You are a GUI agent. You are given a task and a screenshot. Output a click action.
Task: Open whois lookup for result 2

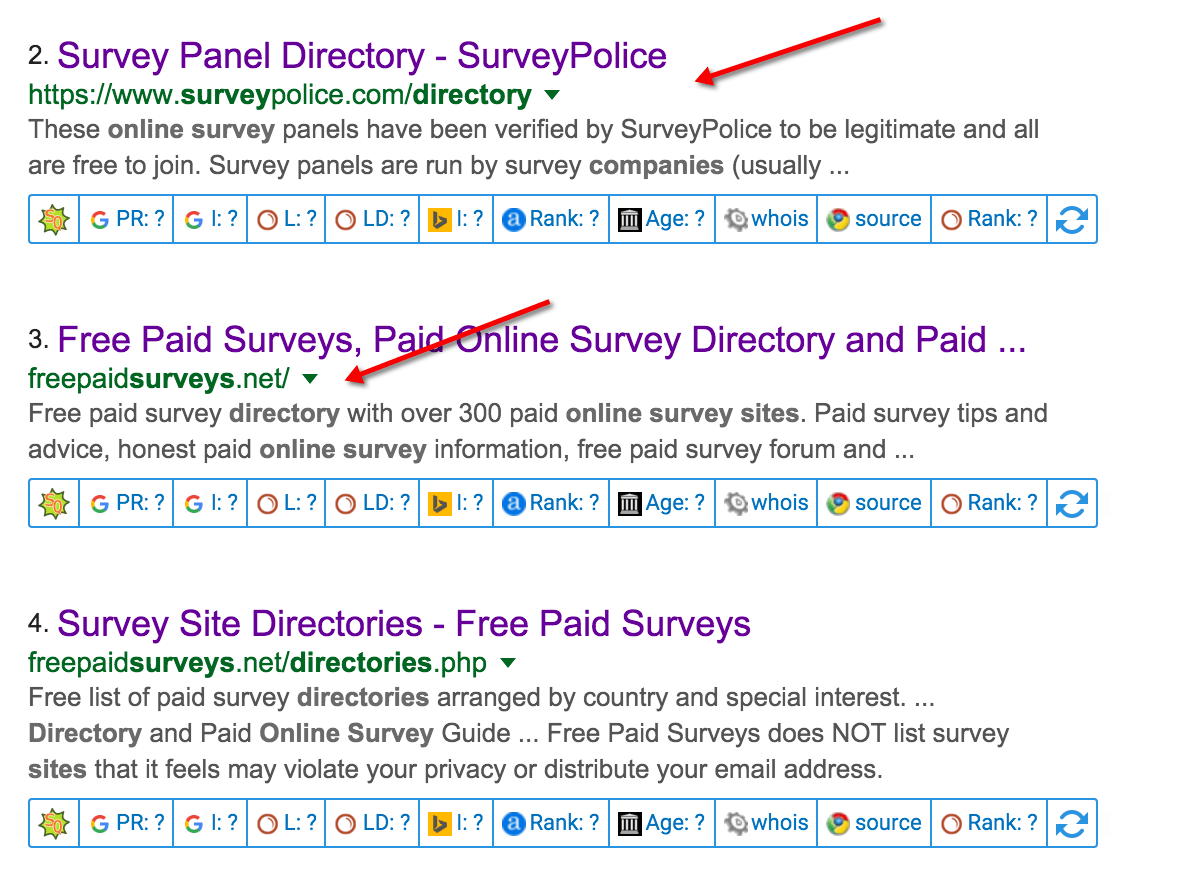[766, 219]
